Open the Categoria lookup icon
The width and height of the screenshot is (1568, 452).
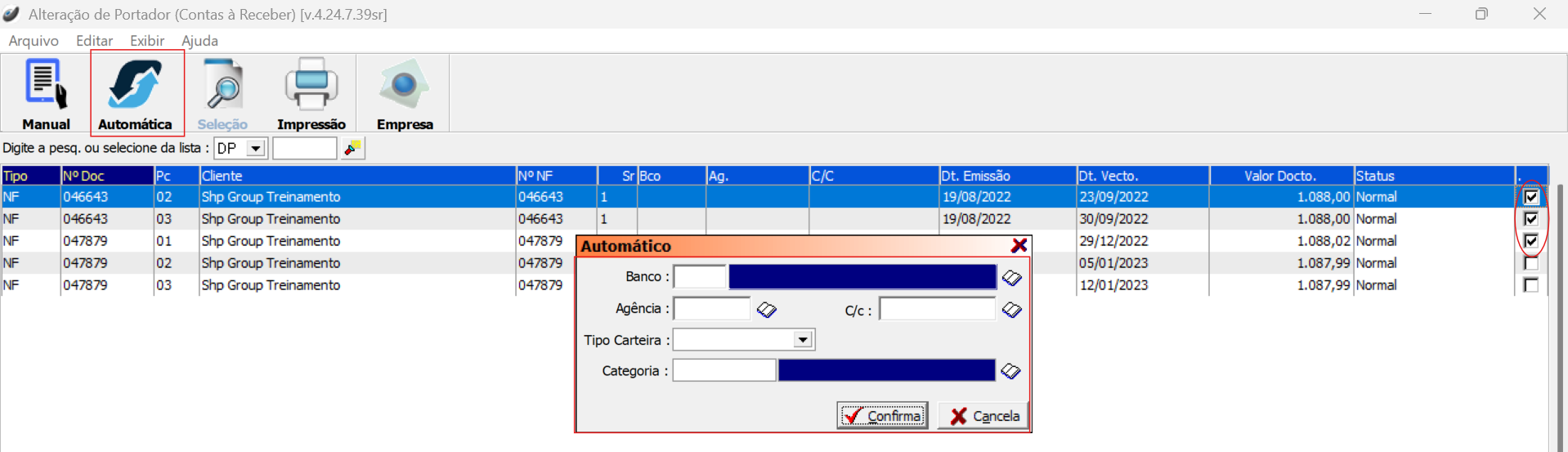click(x=1010, y=371)
